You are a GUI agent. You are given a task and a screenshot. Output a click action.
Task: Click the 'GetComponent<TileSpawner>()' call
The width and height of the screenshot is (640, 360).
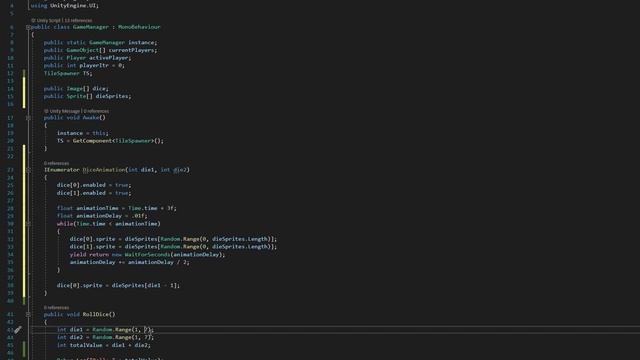(117, 141)
